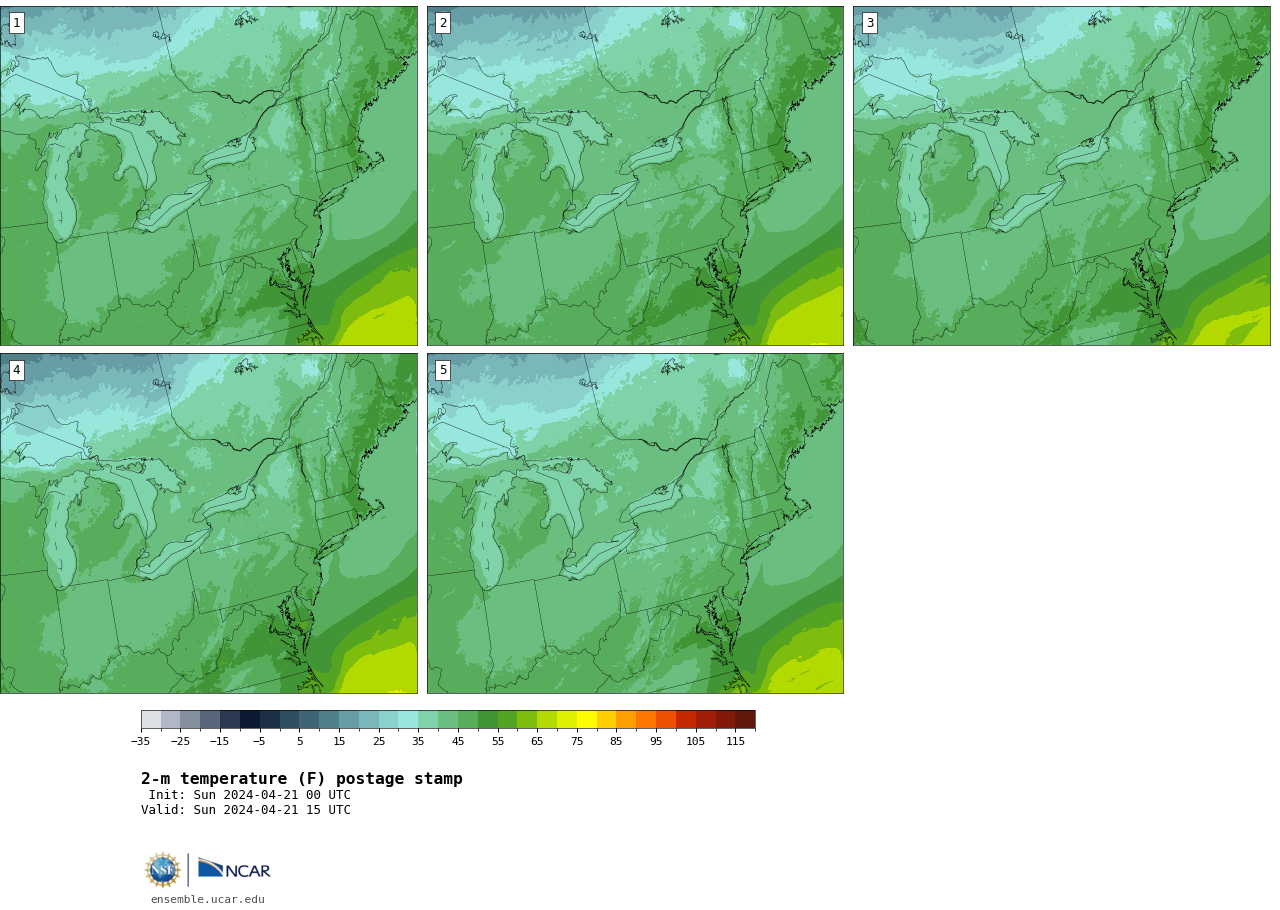This screenshot has width=1280, height=910.
Task: Open ensemble member 4 temperature map
Action: (209, 523)
